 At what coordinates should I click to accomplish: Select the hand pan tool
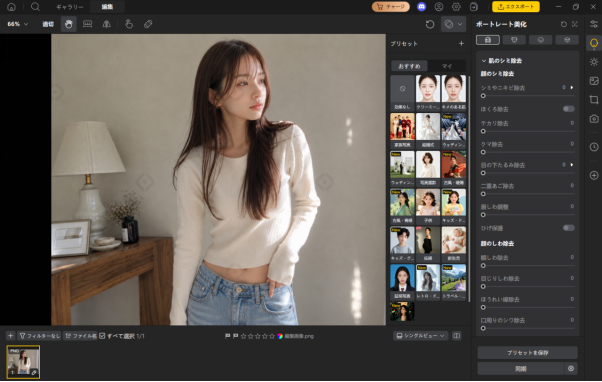click(x=69, y=24)
